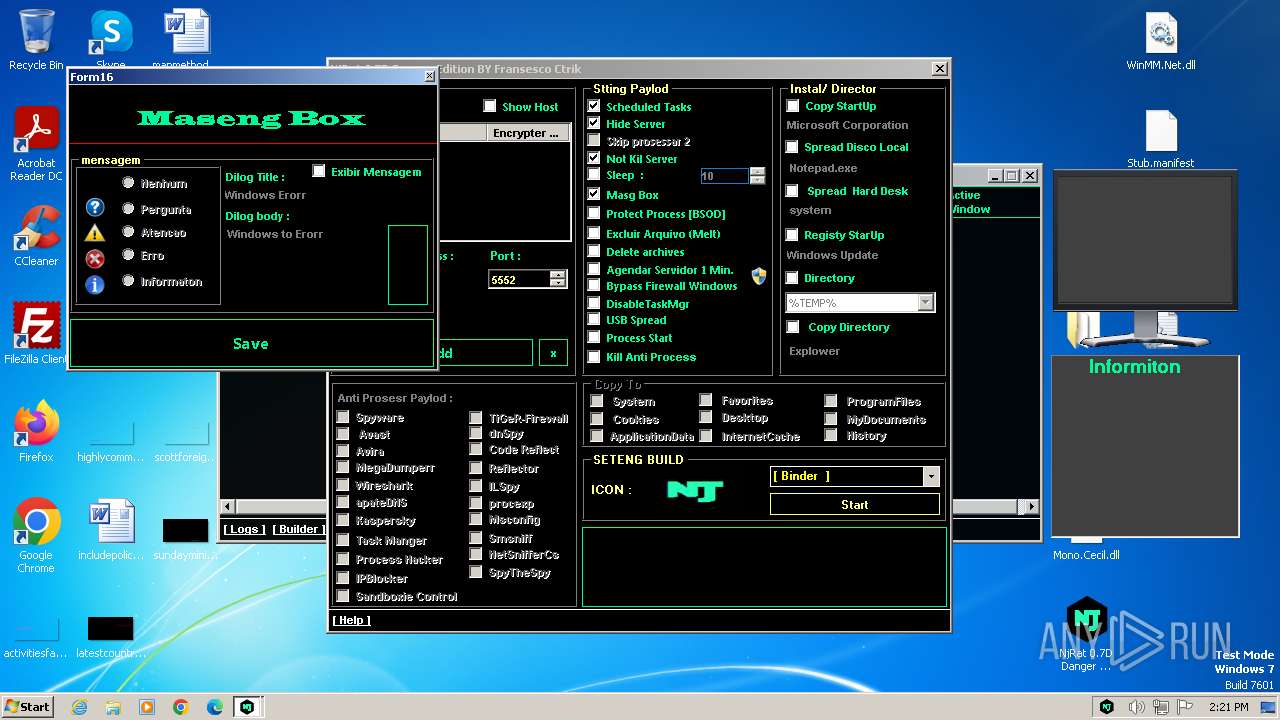Click the red error Erro icon

[95, 259]
